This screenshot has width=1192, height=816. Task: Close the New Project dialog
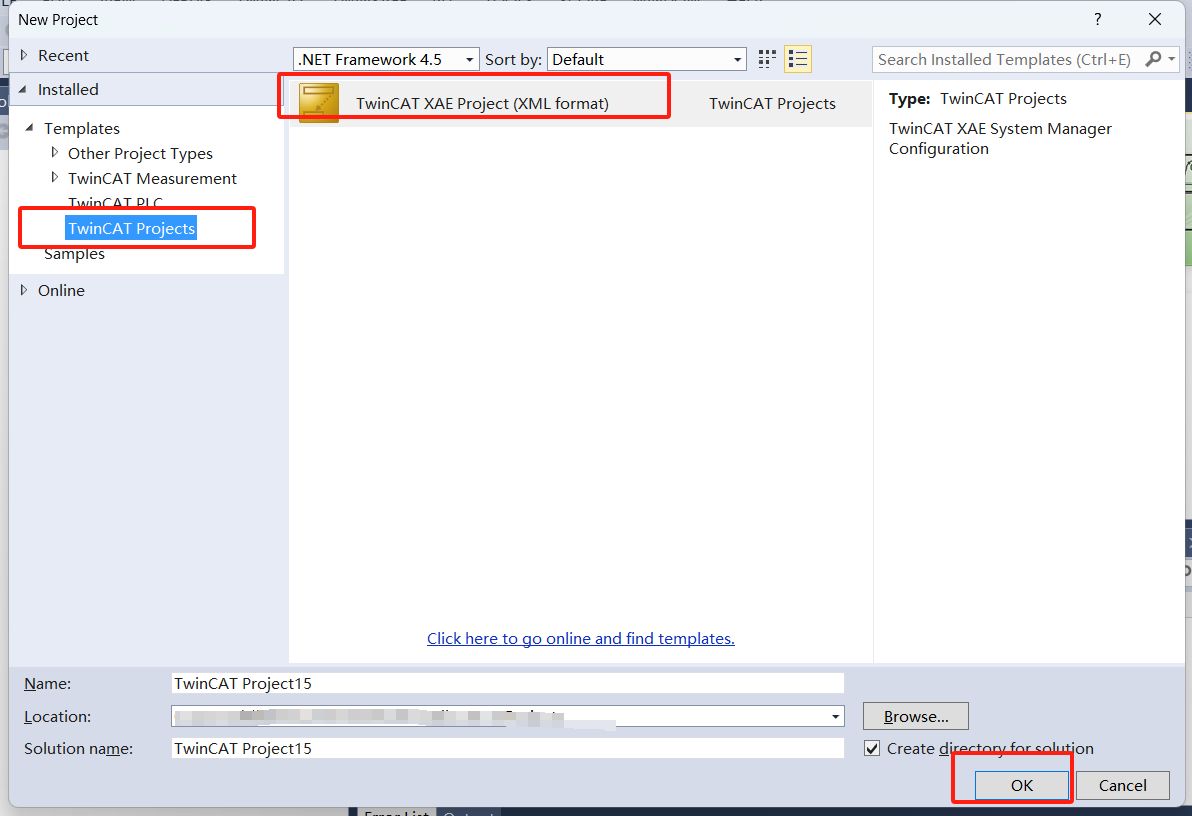point(1155,19)
